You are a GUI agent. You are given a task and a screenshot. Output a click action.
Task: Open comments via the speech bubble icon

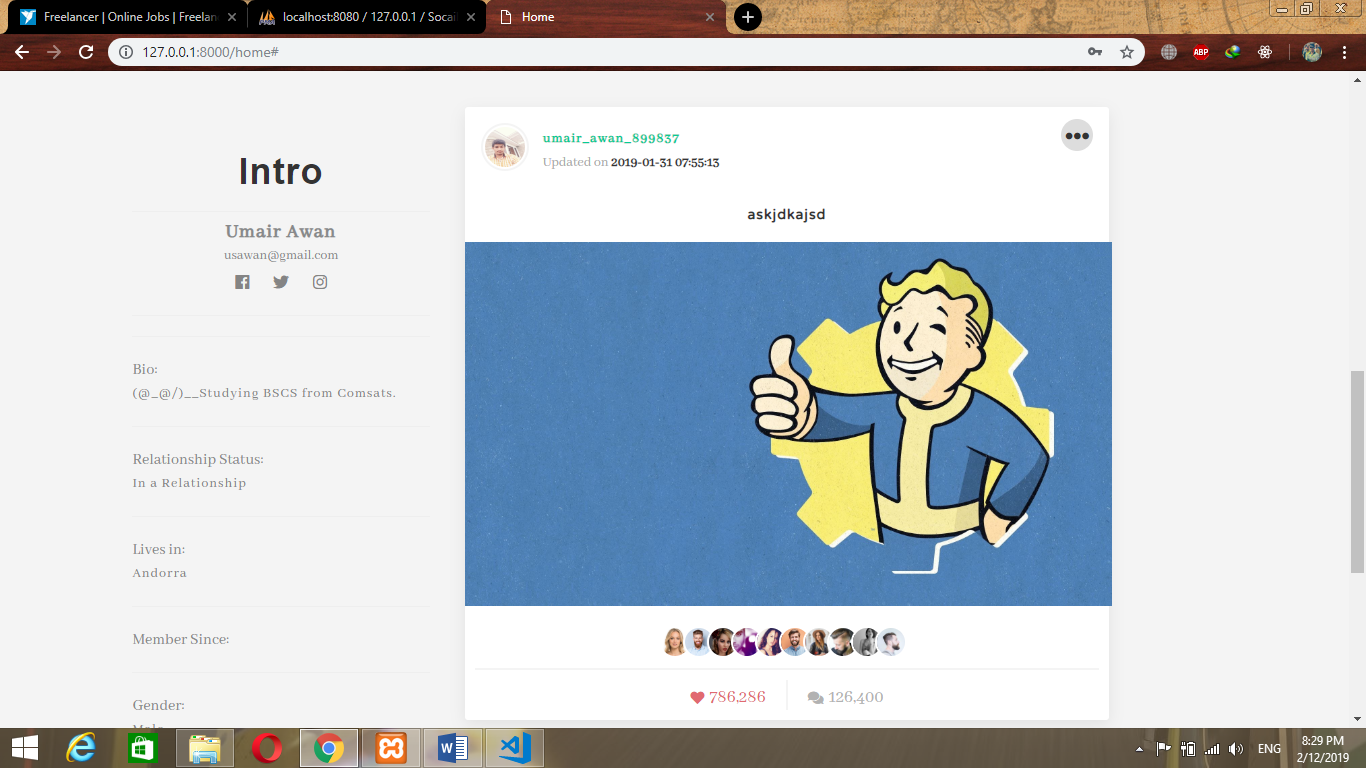tap(816, 698)
